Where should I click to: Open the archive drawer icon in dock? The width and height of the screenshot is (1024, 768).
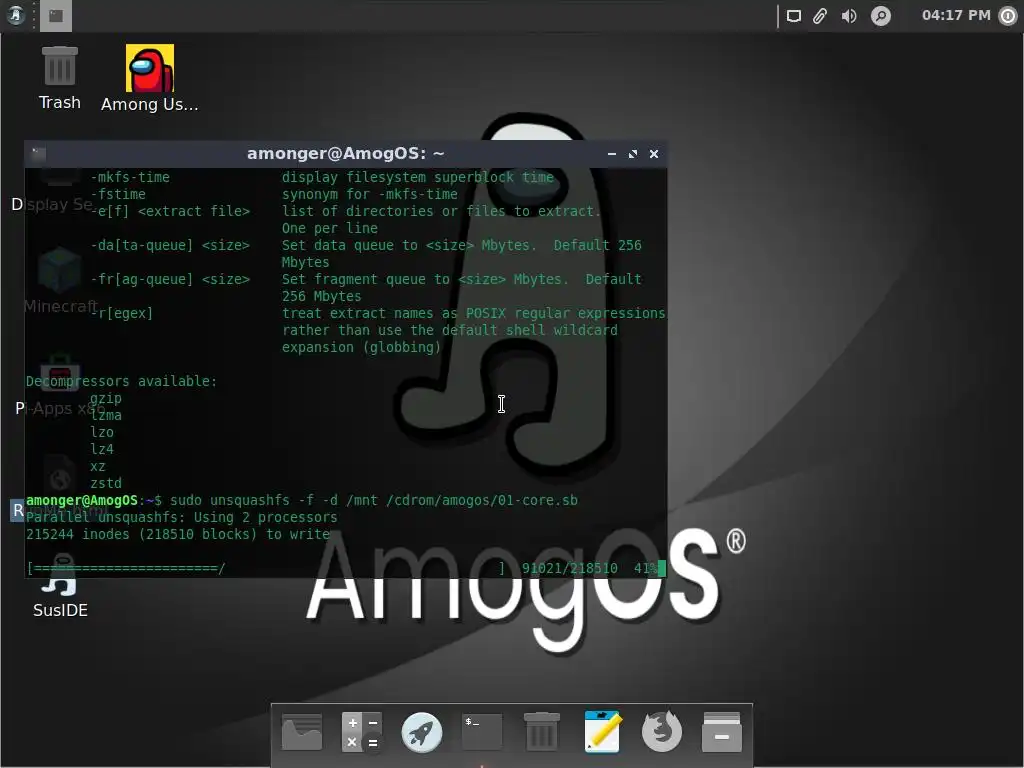(722, 732)
